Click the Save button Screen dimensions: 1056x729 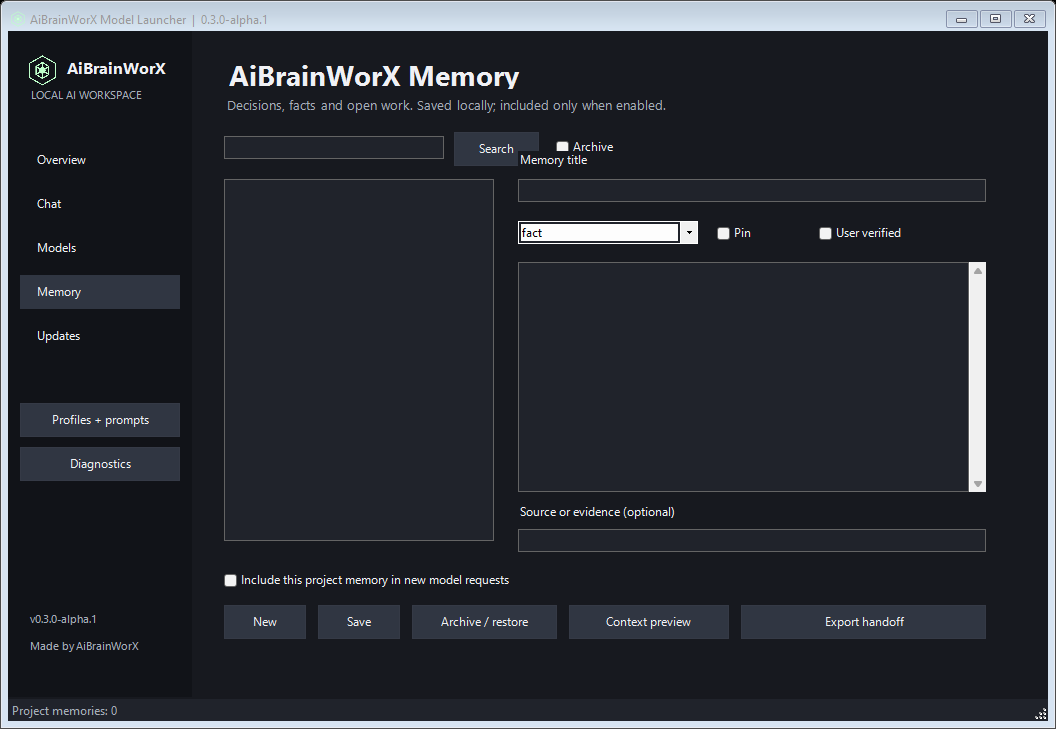pos(359,622)
